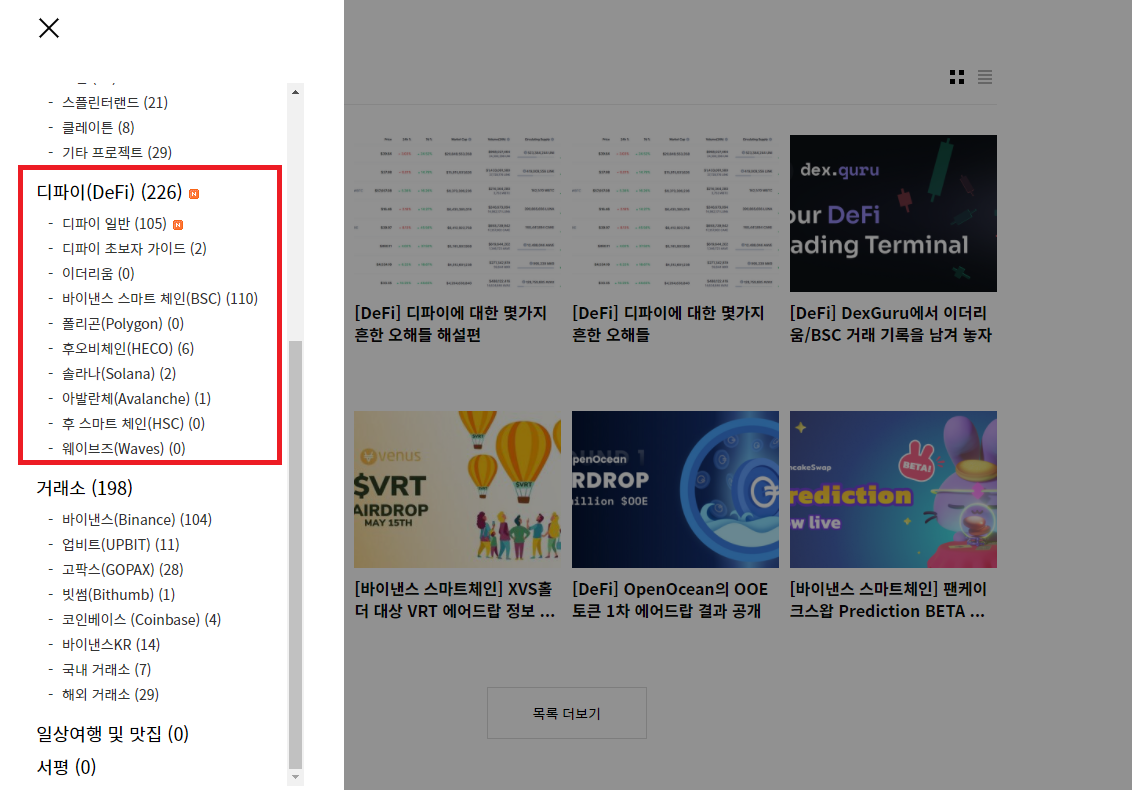Open middle table thumbnail of 흔한 오해들 post
1132x790 pixels.
click(x=675, y=213)
